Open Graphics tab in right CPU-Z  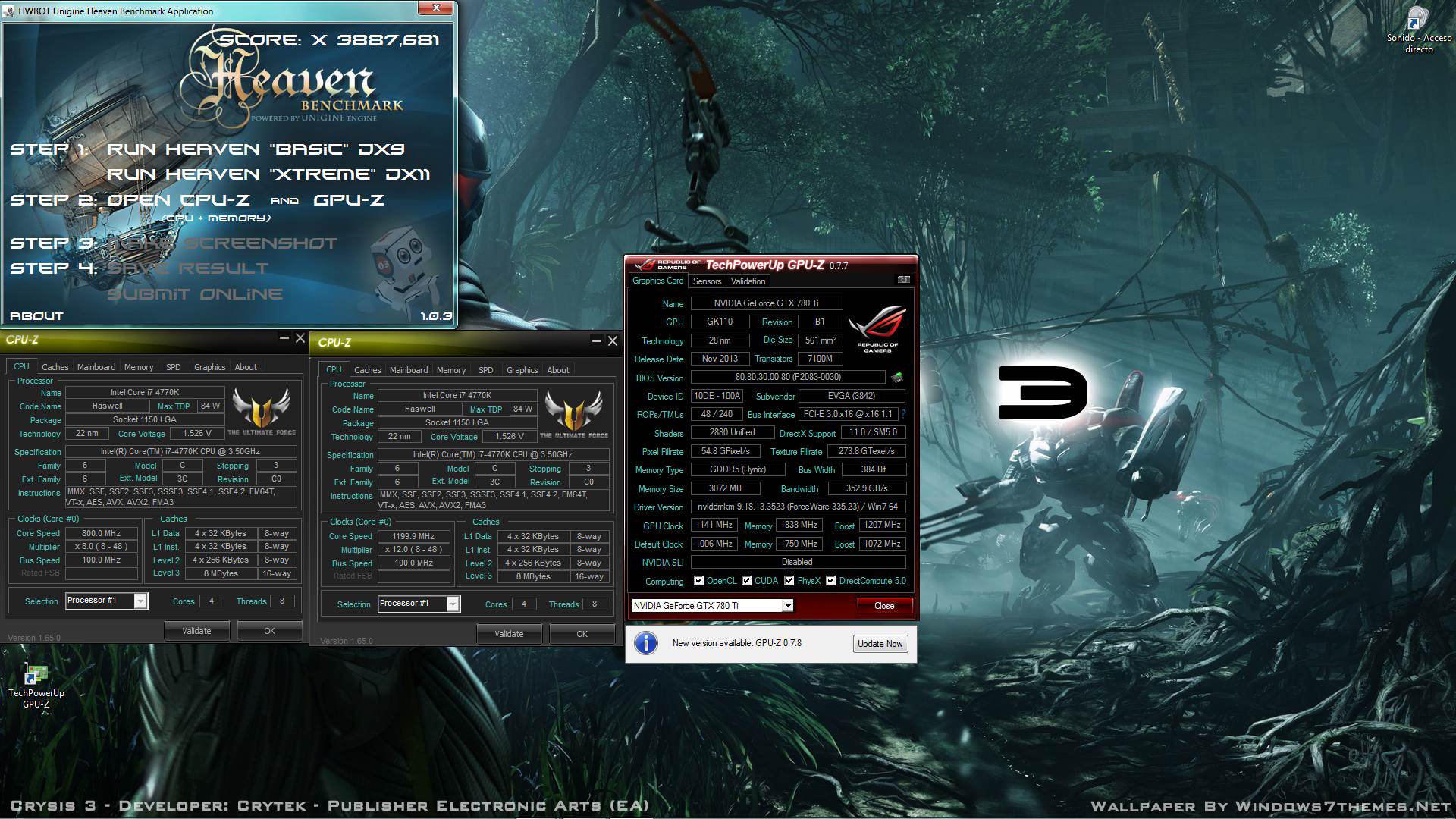click(522, 370)
